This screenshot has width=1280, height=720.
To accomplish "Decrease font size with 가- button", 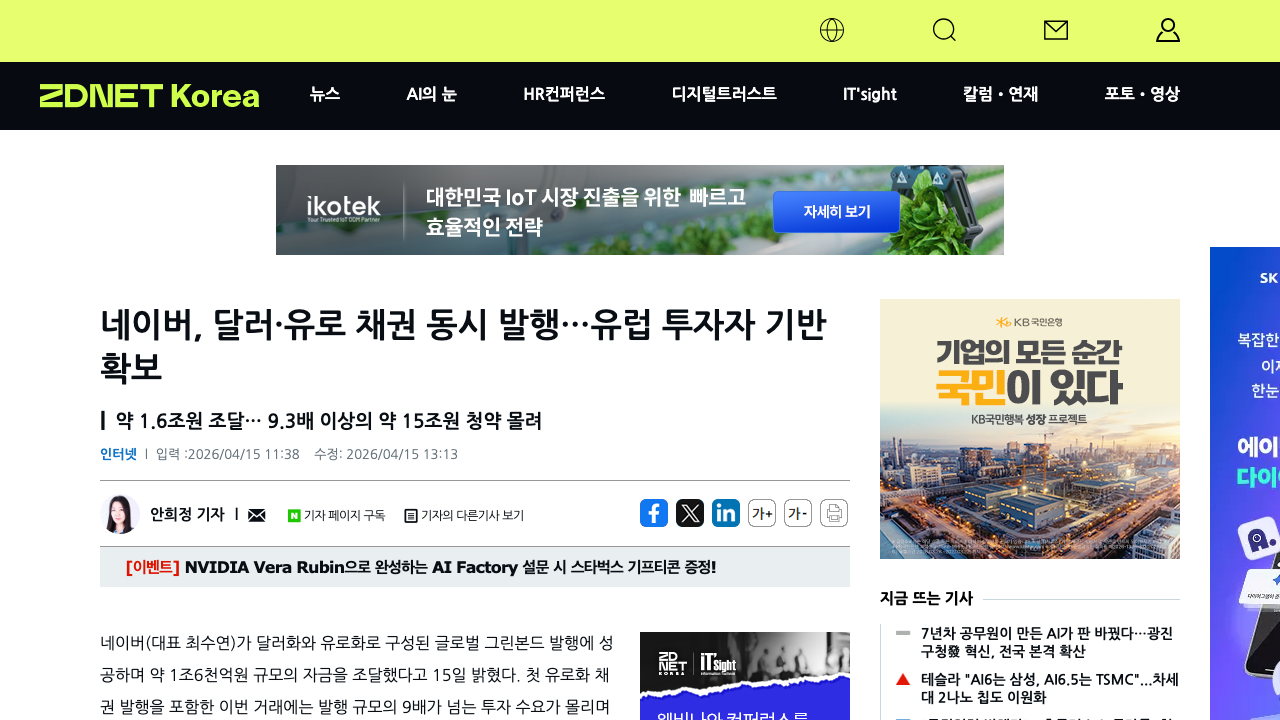I will click(x=798, y=513).
